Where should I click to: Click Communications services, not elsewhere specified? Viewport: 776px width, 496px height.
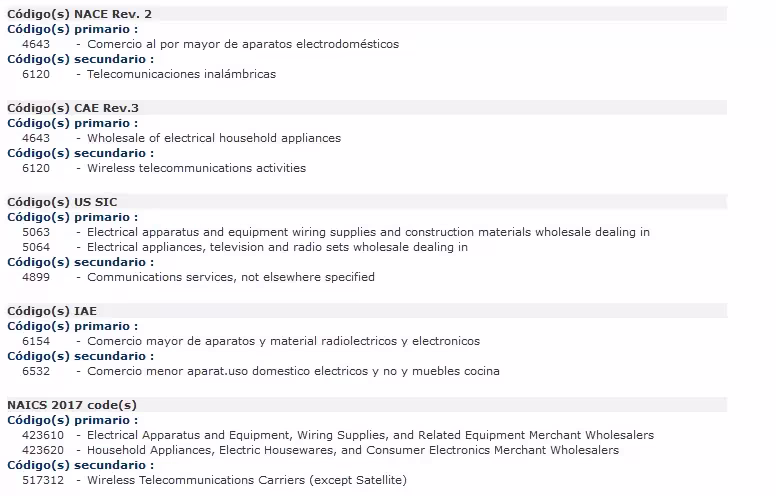(x=231, y=277)
